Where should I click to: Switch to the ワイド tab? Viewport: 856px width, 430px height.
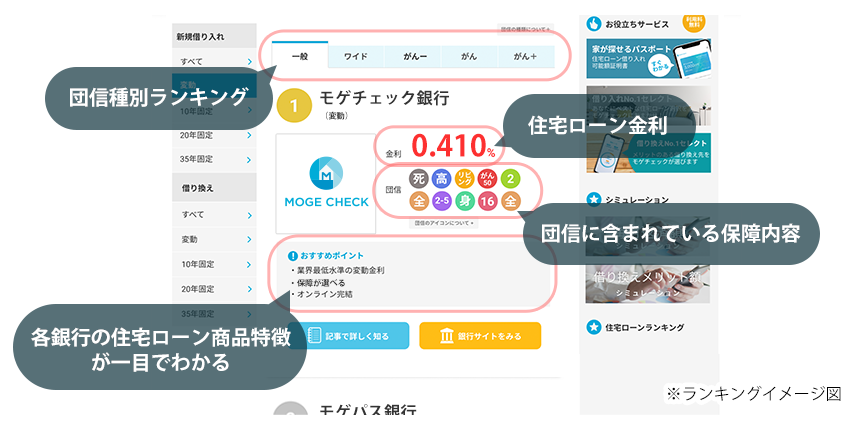coord(356,57)
